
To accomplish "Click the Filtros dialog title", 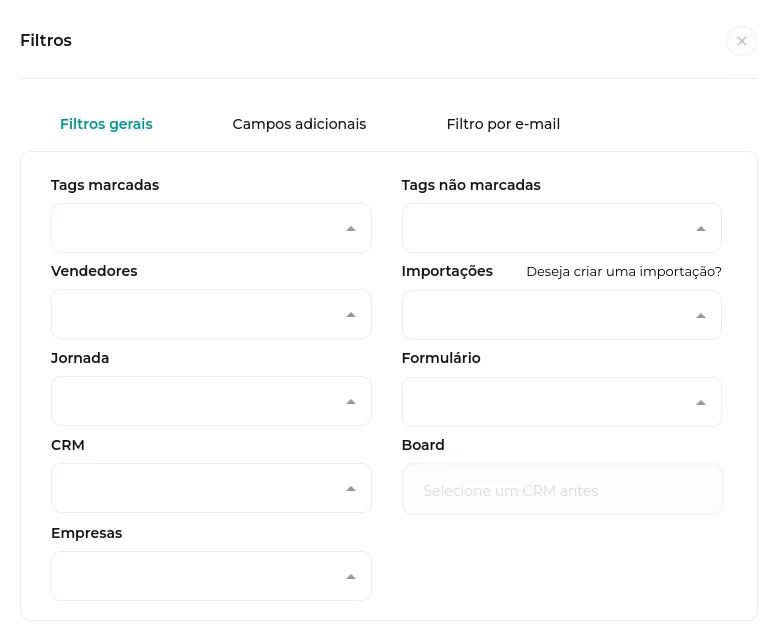I will point(46,40).
